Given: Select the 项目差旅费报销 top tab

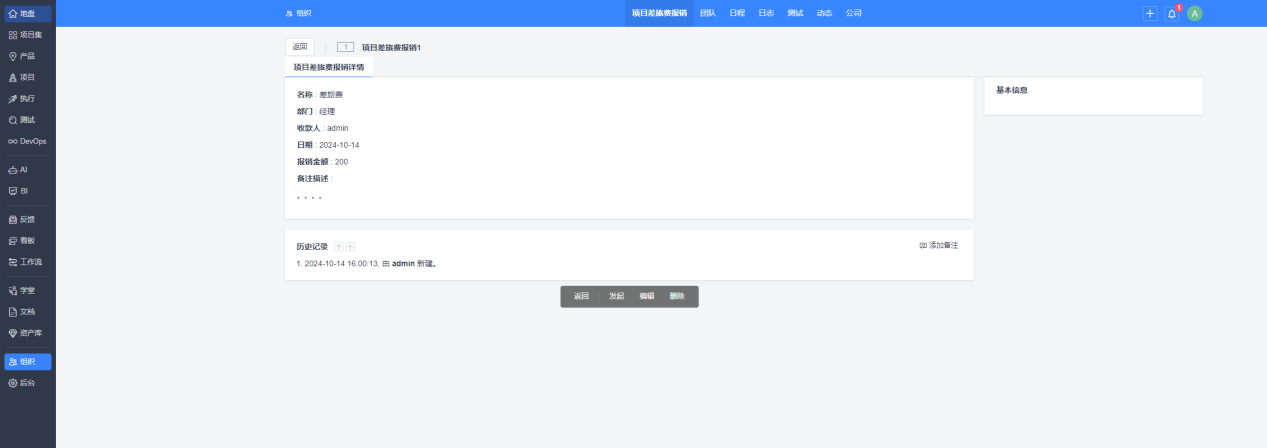Looking at the screenshot, I should click(x=659, y=13).
